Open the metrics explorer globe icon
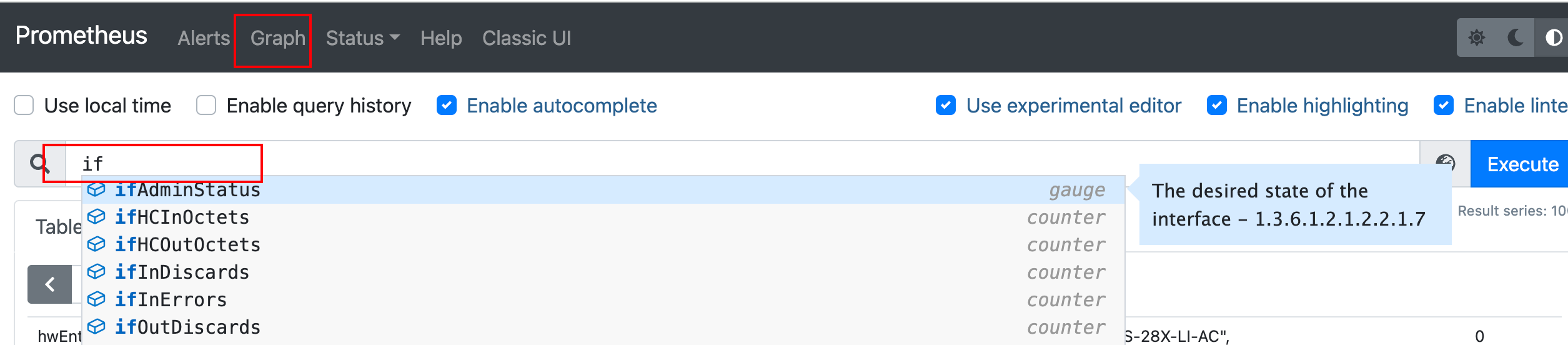 tap(1445, 164)
